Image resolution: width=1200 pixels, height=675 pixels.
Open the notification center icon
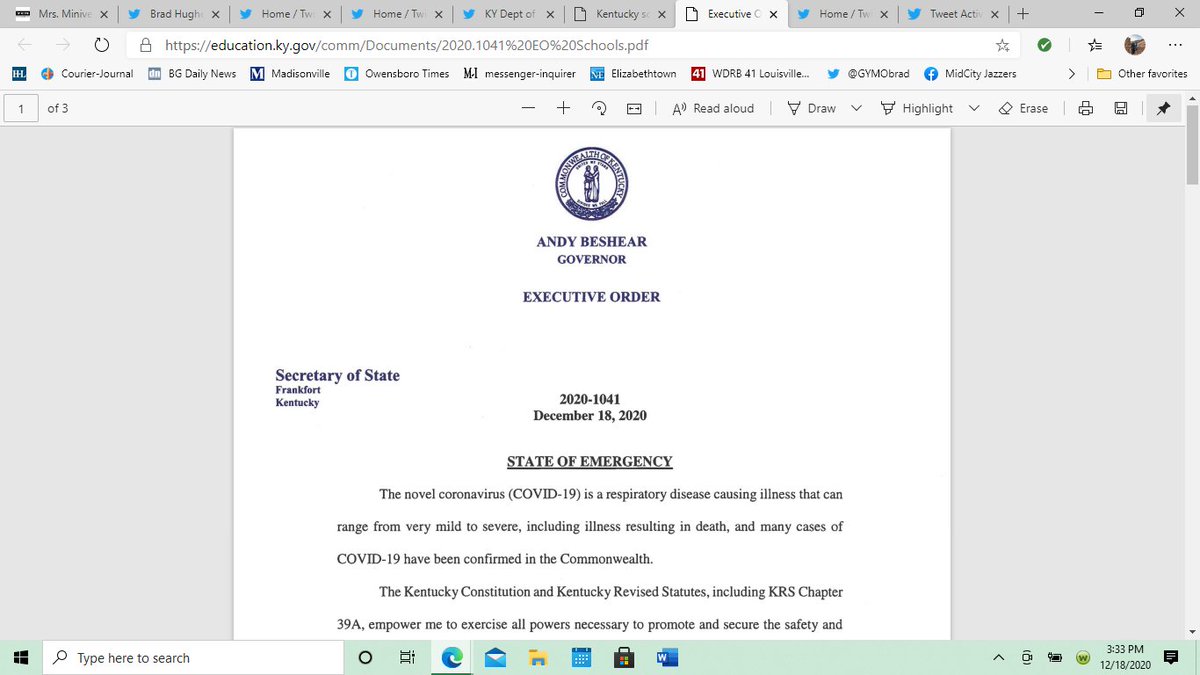[1172, 657]
